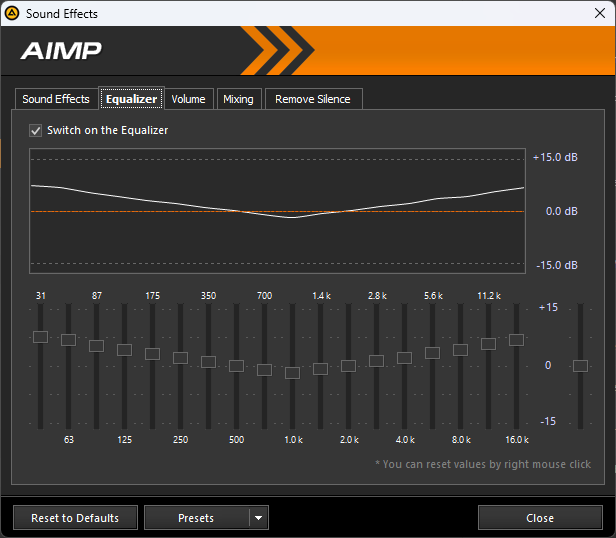Screen dimensions: 616x538
Task: Close the Sound Effects window with X
Action: 600,13
